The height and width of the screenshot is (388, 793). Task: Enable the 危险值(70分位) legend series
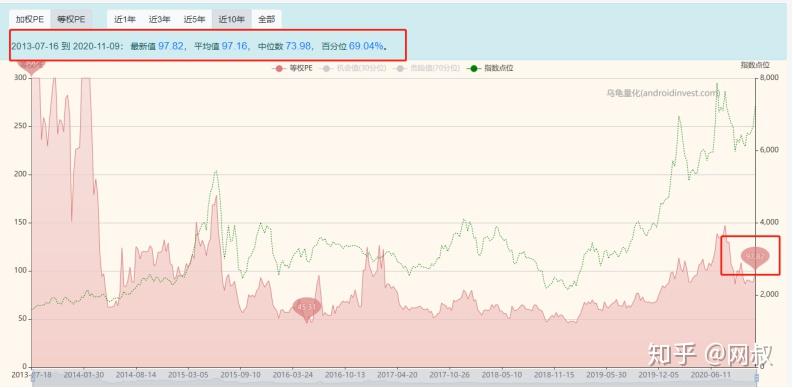[x=428, y=68]
